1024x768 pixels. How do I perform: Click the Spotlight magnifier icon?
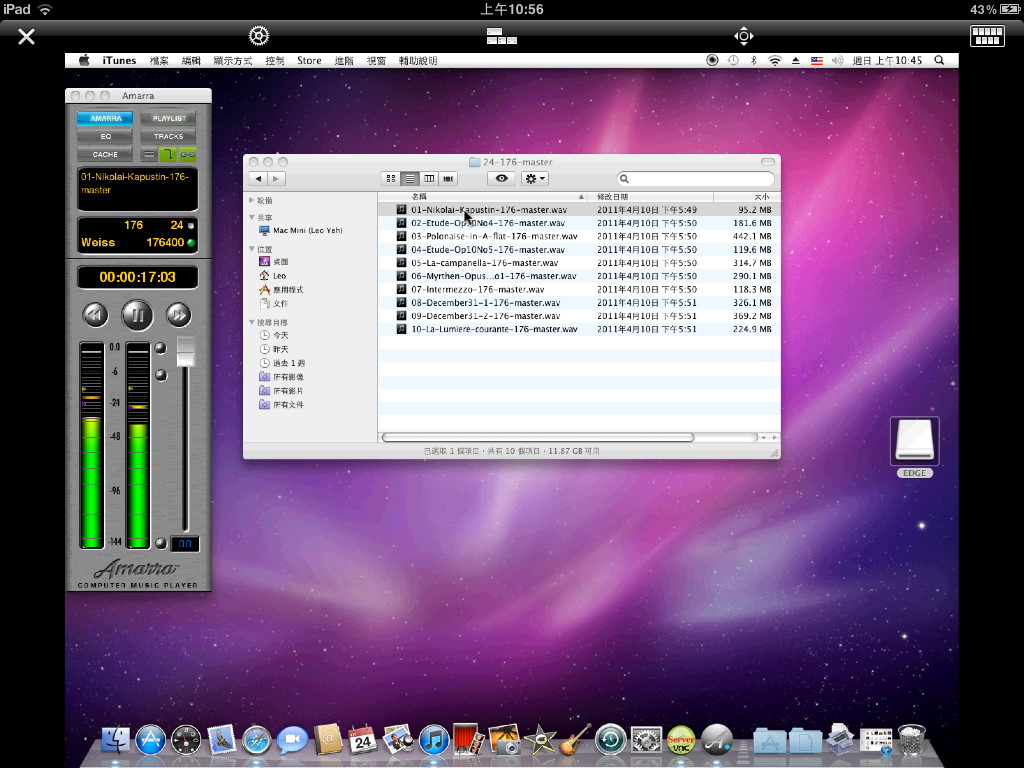pyautogui.click(x=939, y=60)
